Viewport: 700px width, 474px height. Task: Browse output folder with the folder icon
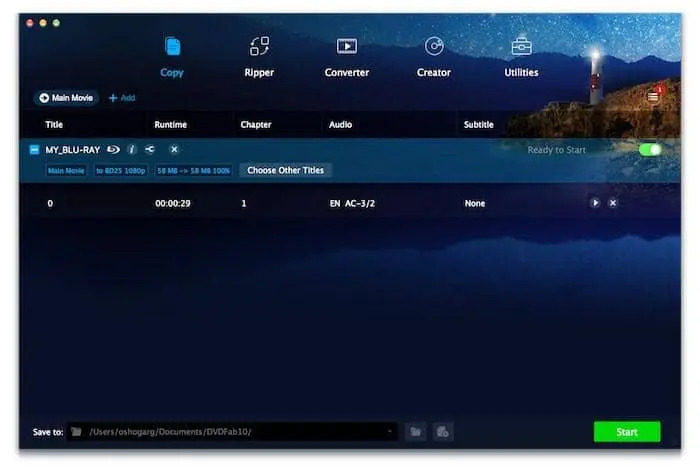click(x=416, y=432)
